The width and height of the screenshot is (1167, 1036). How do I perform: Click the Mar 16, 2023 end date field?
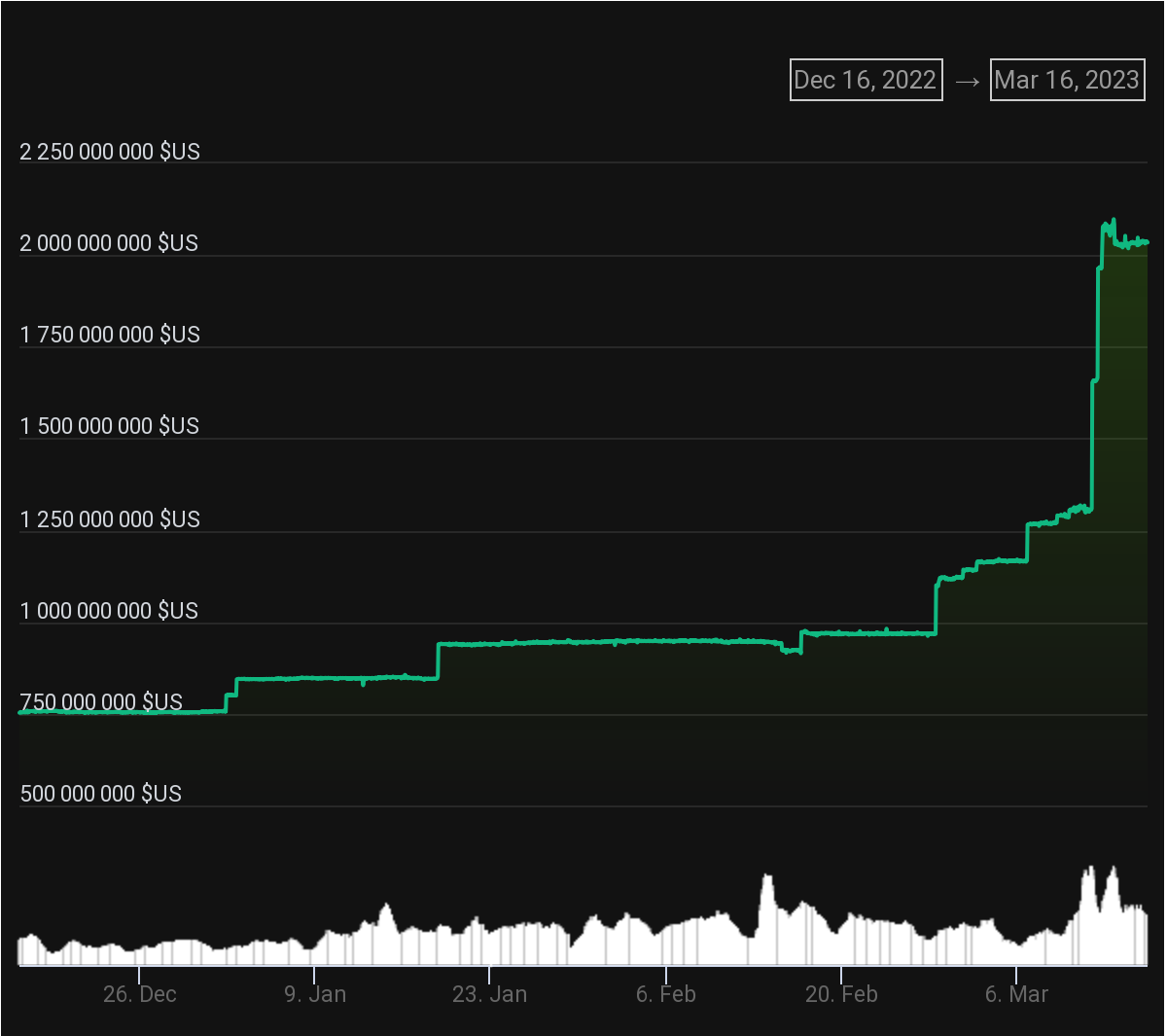(x=1067, y=80)
